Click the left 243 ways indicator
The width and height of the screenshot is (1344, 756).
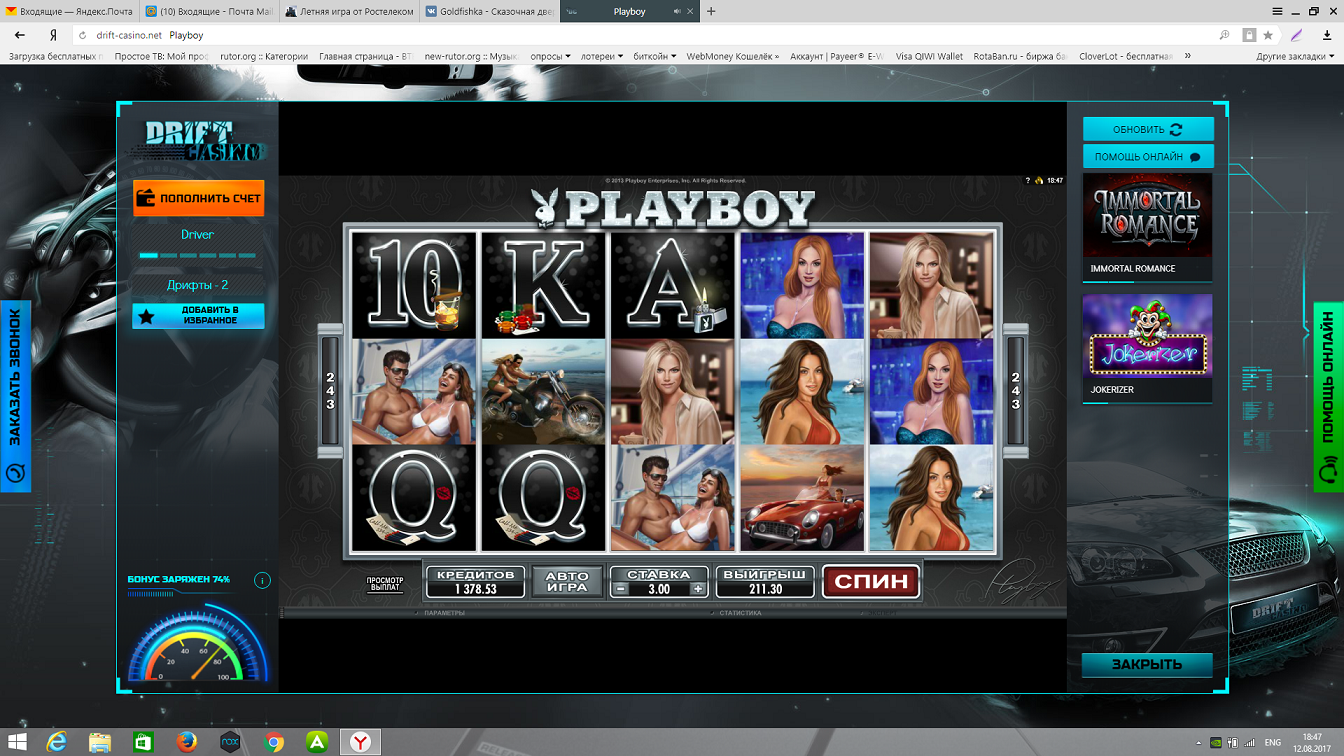click(x=330, y=390)
